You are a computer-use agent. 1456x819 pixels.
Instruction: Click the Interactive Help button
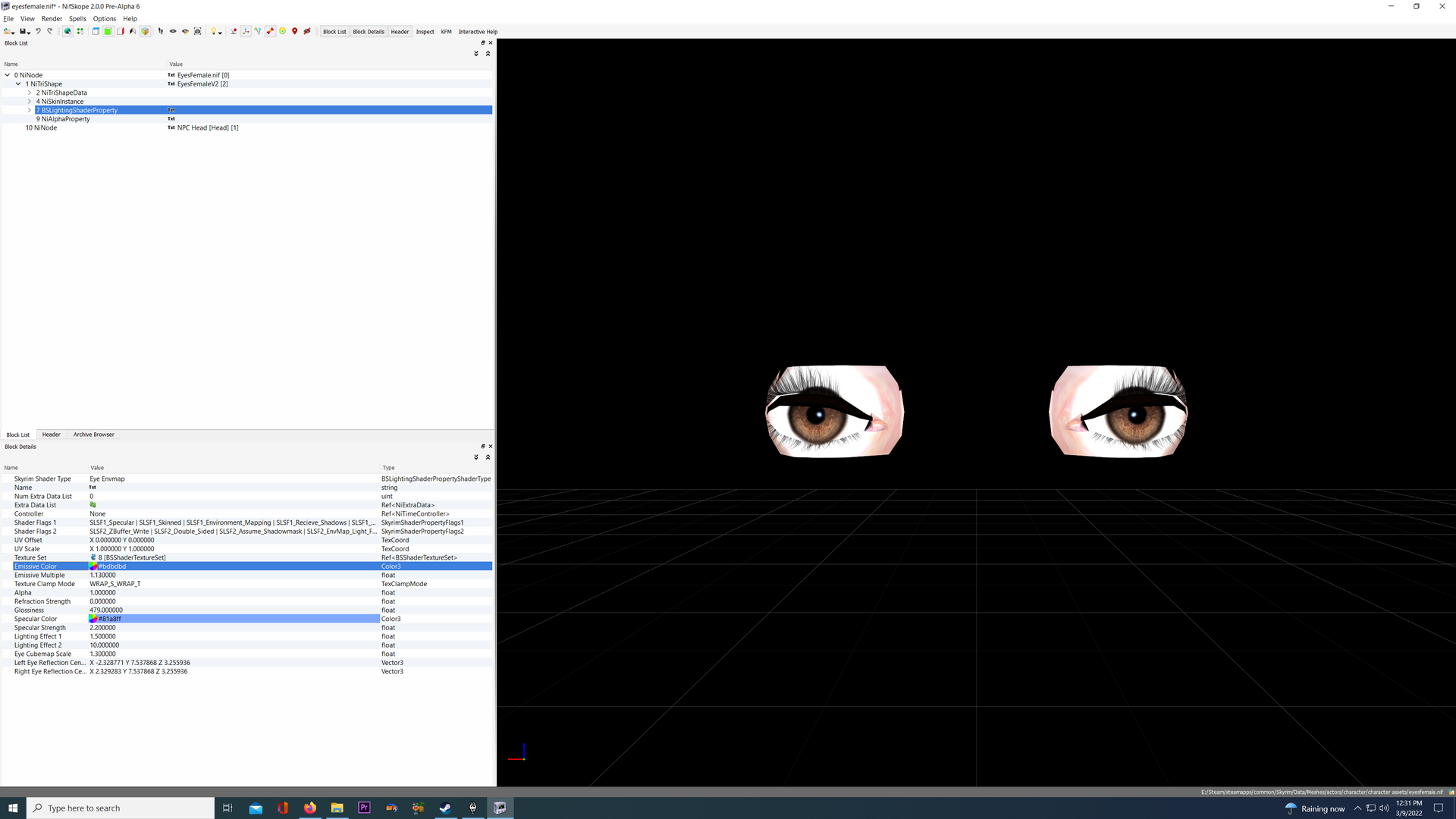478,32
